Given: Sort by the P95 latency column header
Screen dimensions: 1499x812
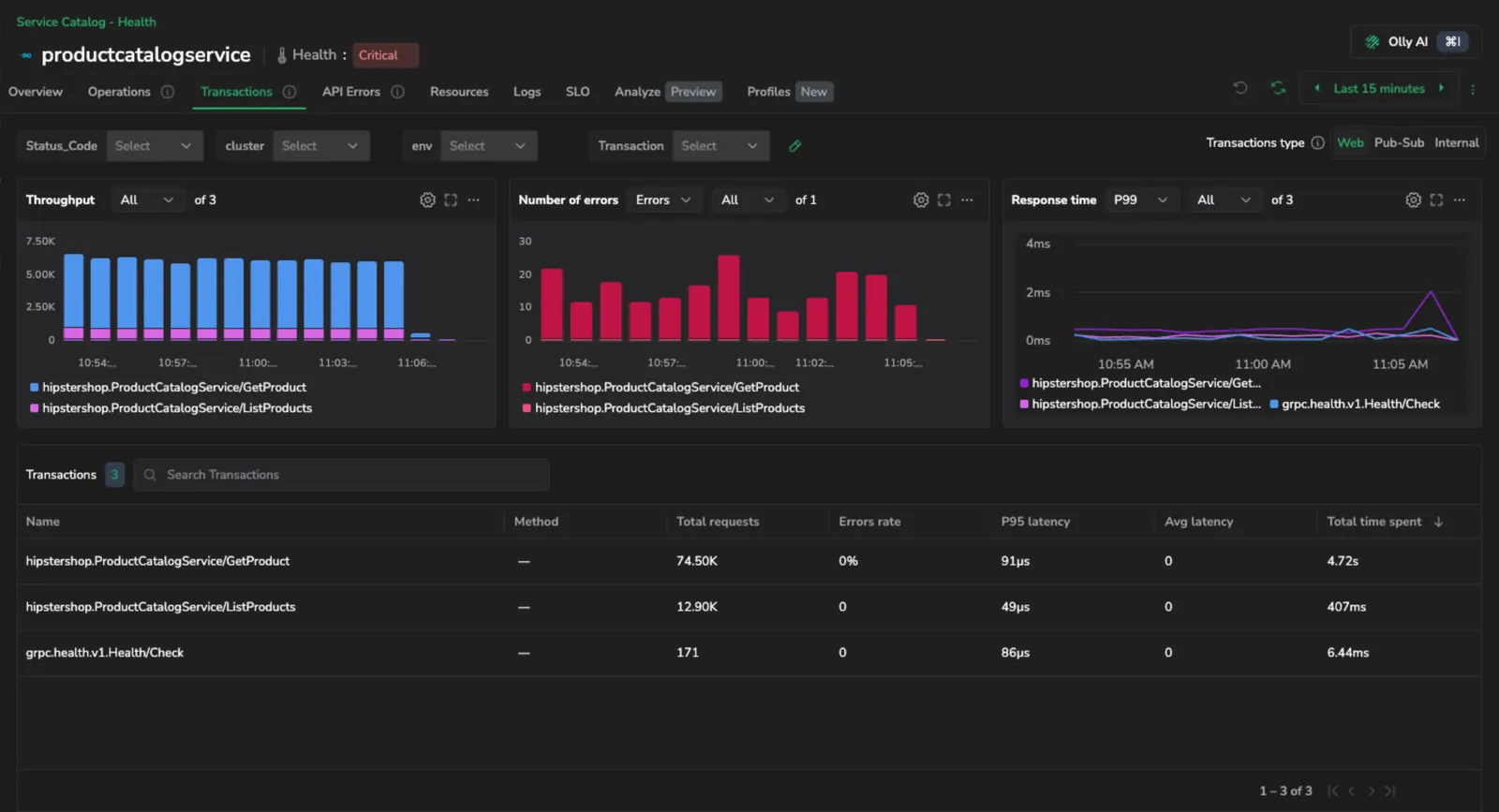Looking at the screenshot, I should coord(1035,522).
